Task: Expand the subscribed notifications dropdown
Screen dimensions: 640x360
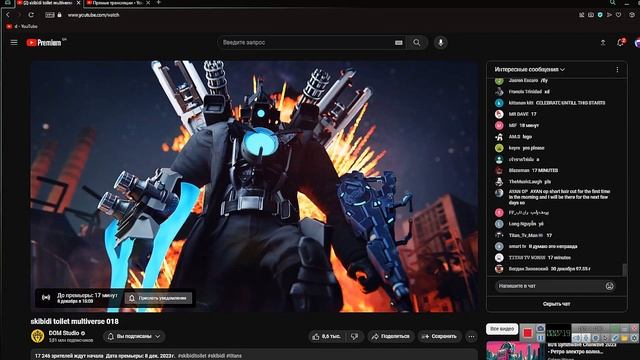Action: pyautogui.click(x=134, y=336)
